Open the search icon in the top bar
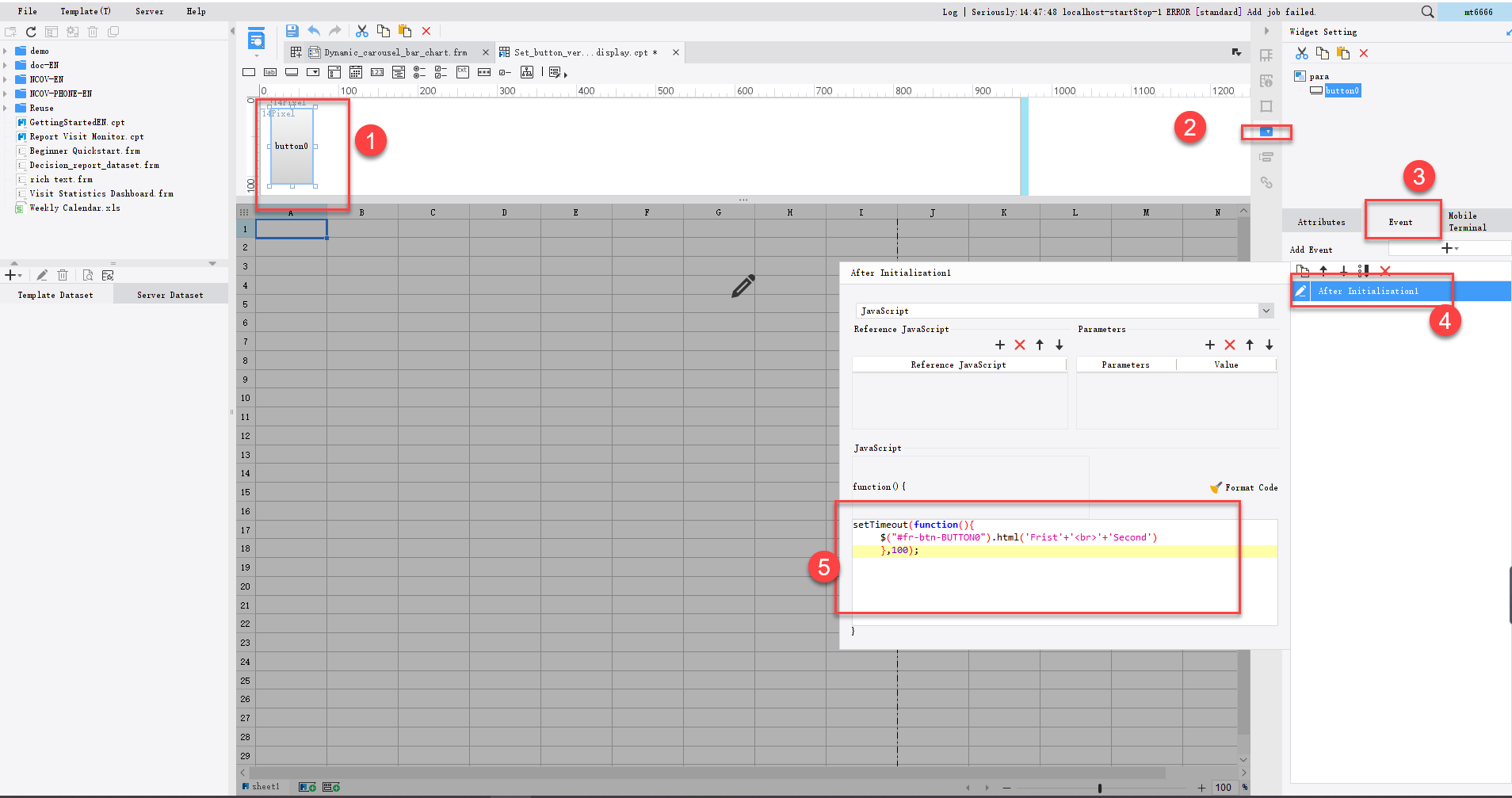 coord(1427,11)
